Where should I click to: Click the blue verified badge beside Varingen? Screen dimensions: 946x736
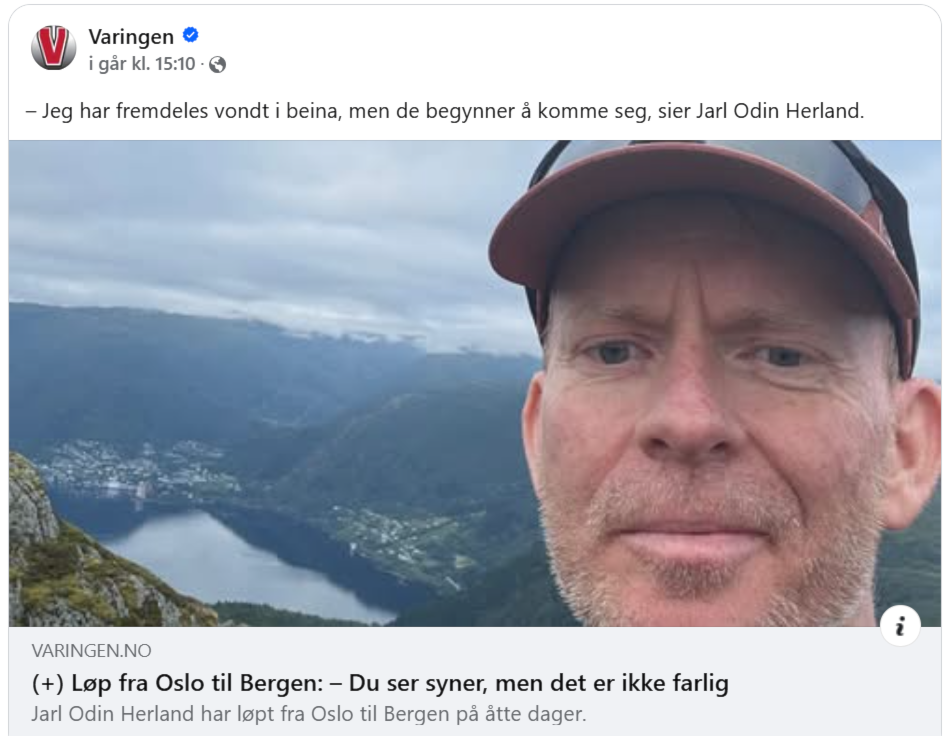click(x=191, y=36)
